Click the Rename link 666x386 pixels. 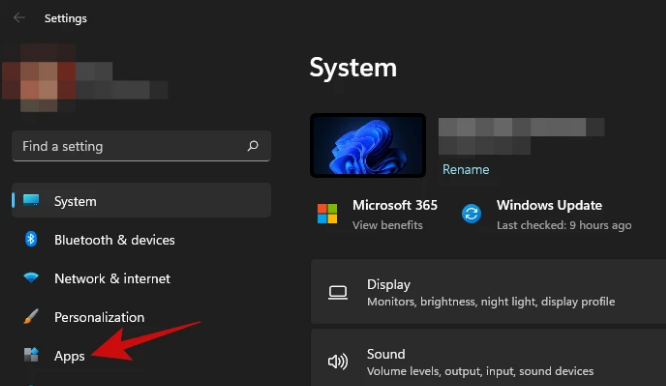click(x=466, y=169)
